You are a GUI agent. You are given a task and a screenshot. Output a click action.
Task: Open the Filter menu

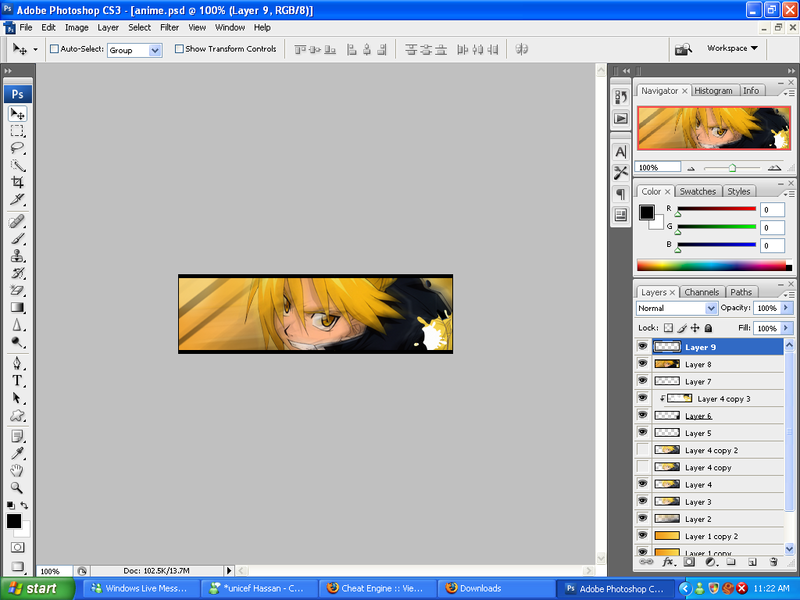(x=169, y=28)
